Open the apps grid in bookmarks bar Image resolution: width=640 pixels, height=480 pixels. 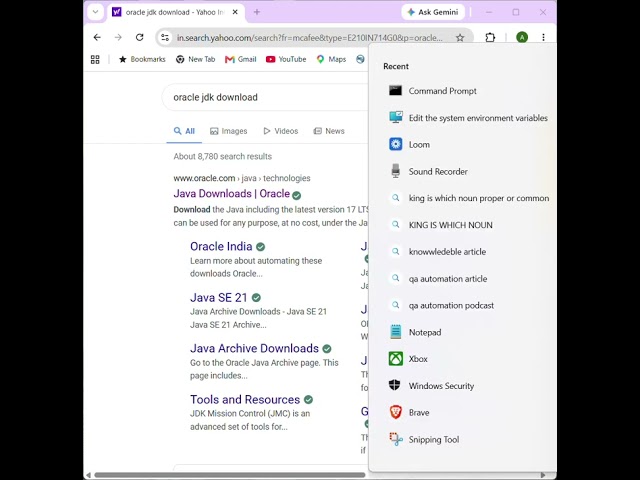point(95,60)
